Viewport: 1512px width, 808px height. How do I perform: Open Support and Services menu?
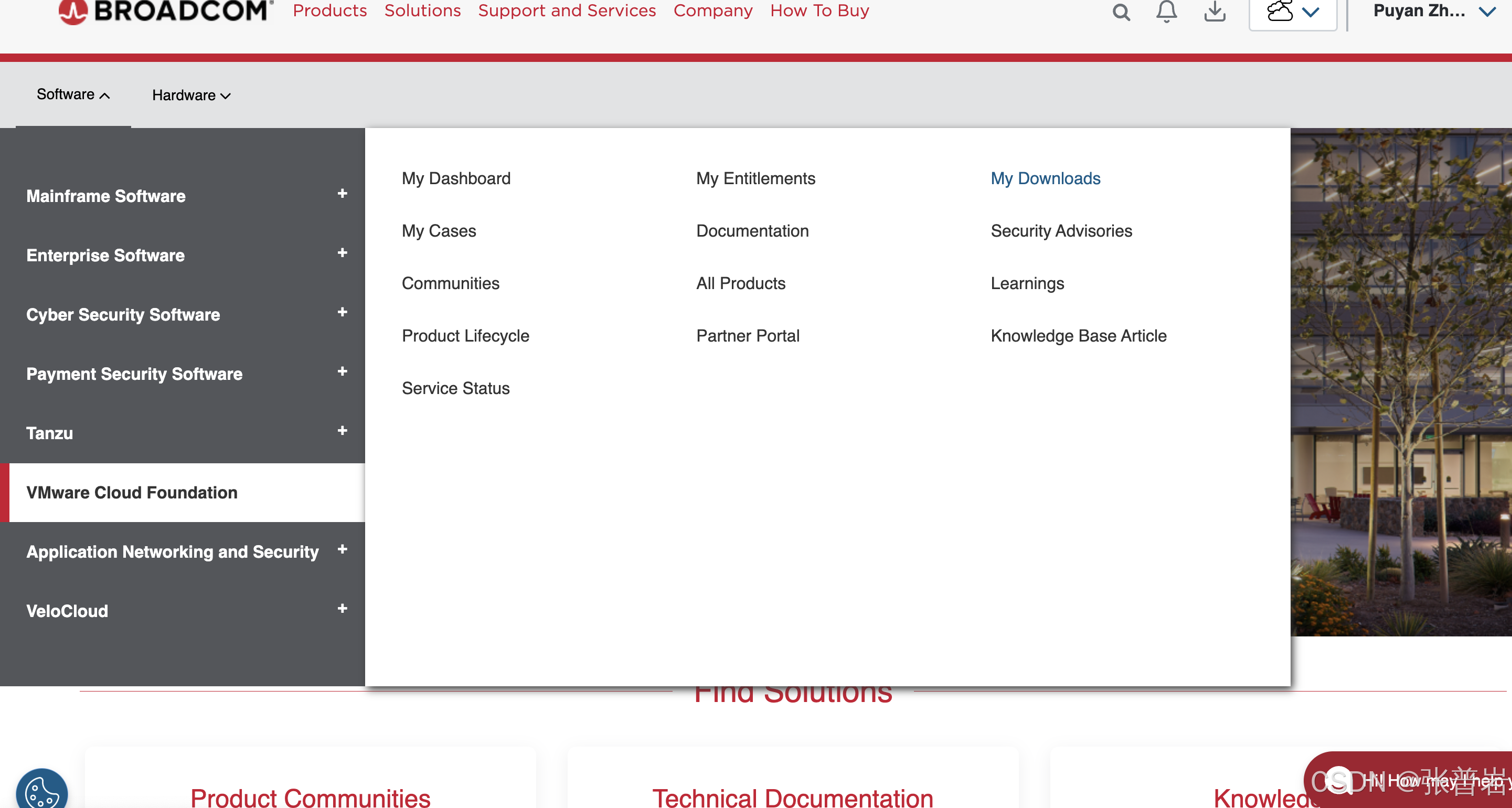567,10
